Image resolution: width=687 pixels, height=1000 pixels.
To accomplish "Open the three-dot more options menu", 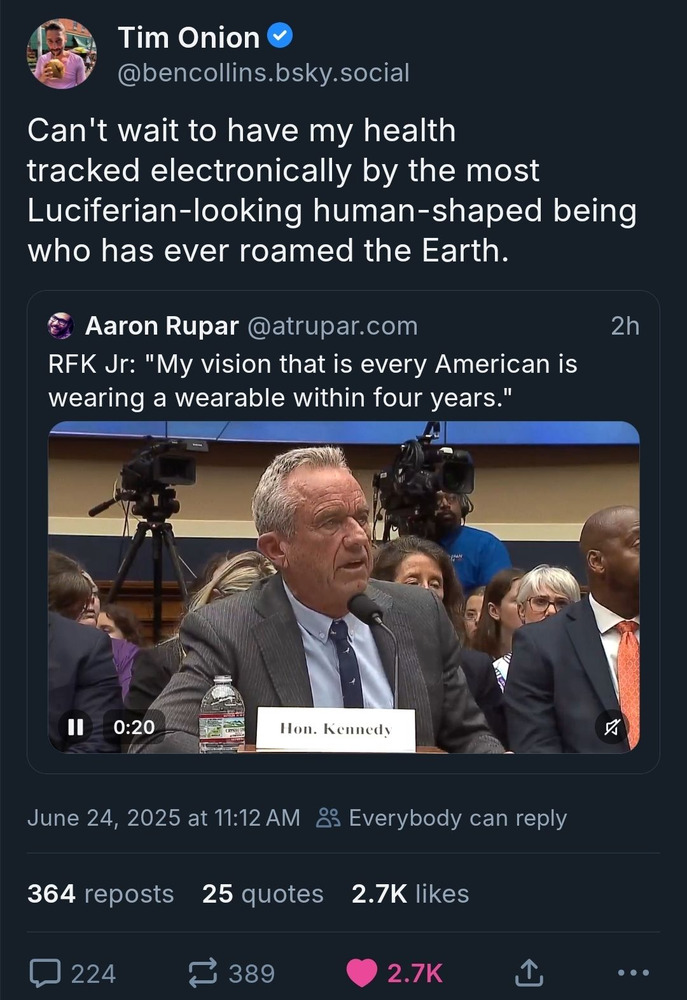I will [633, 973].
